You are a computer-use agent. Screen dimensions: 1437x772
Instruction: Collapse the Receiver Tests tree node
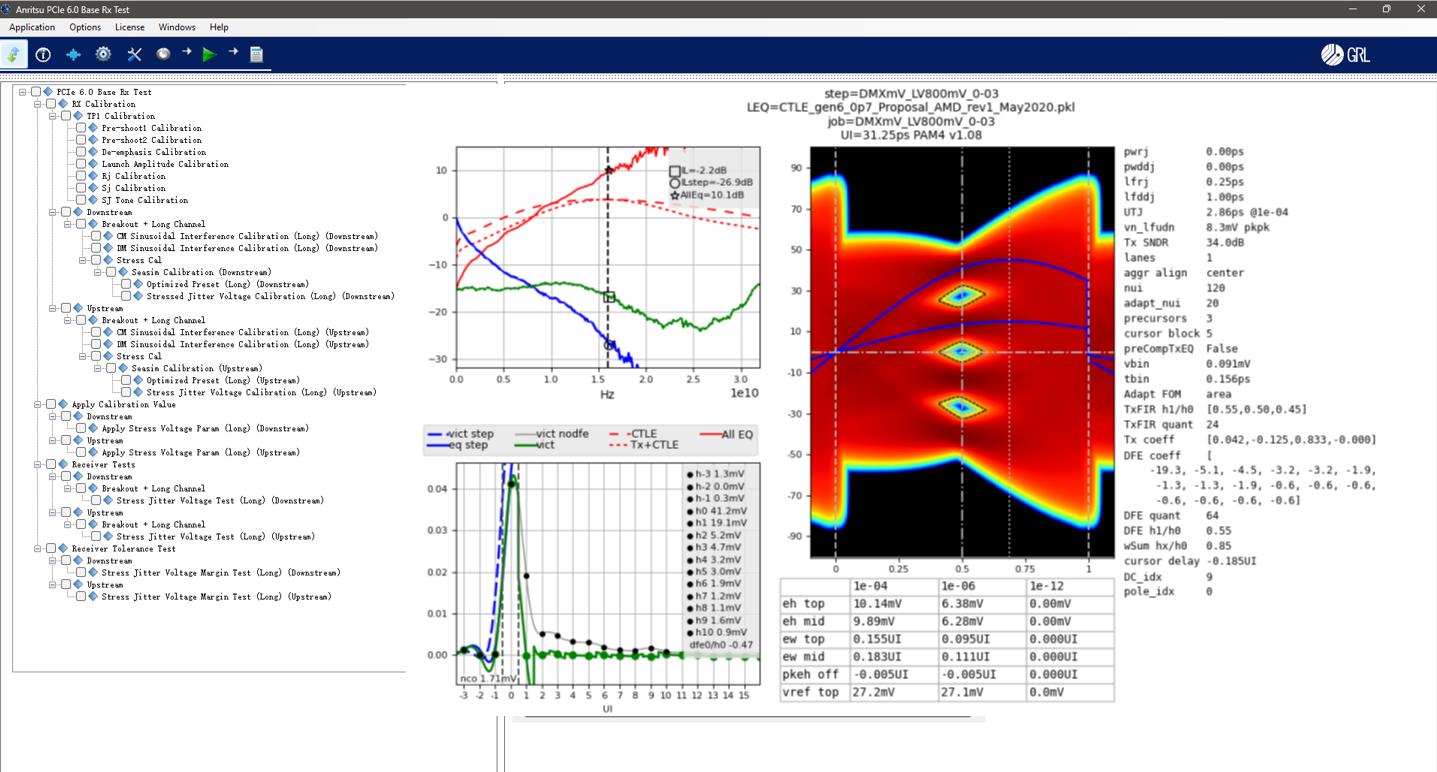[x=38, y=464]
